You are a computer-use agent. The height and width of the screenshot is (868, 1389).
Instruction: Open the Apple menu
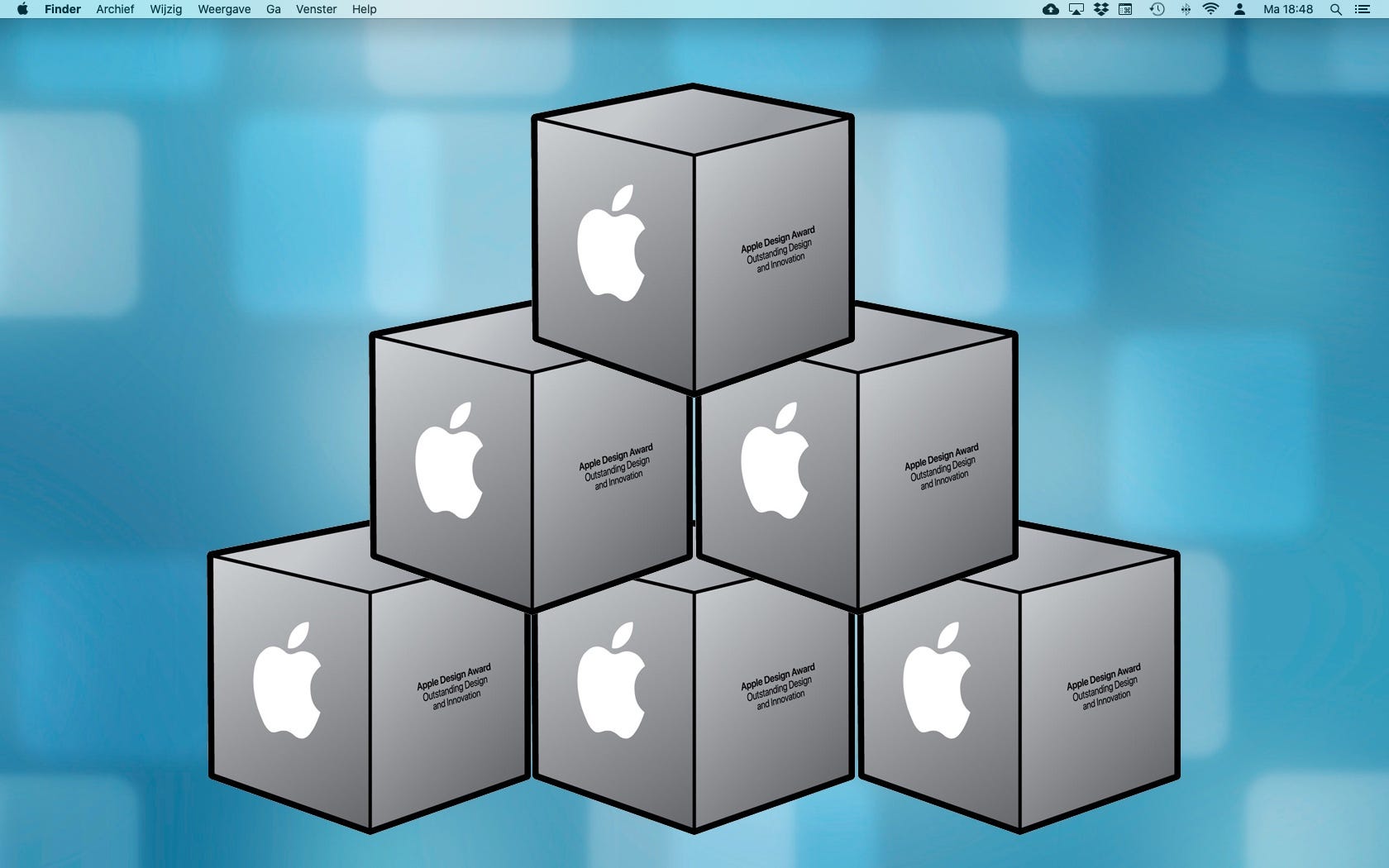point(22,9)
